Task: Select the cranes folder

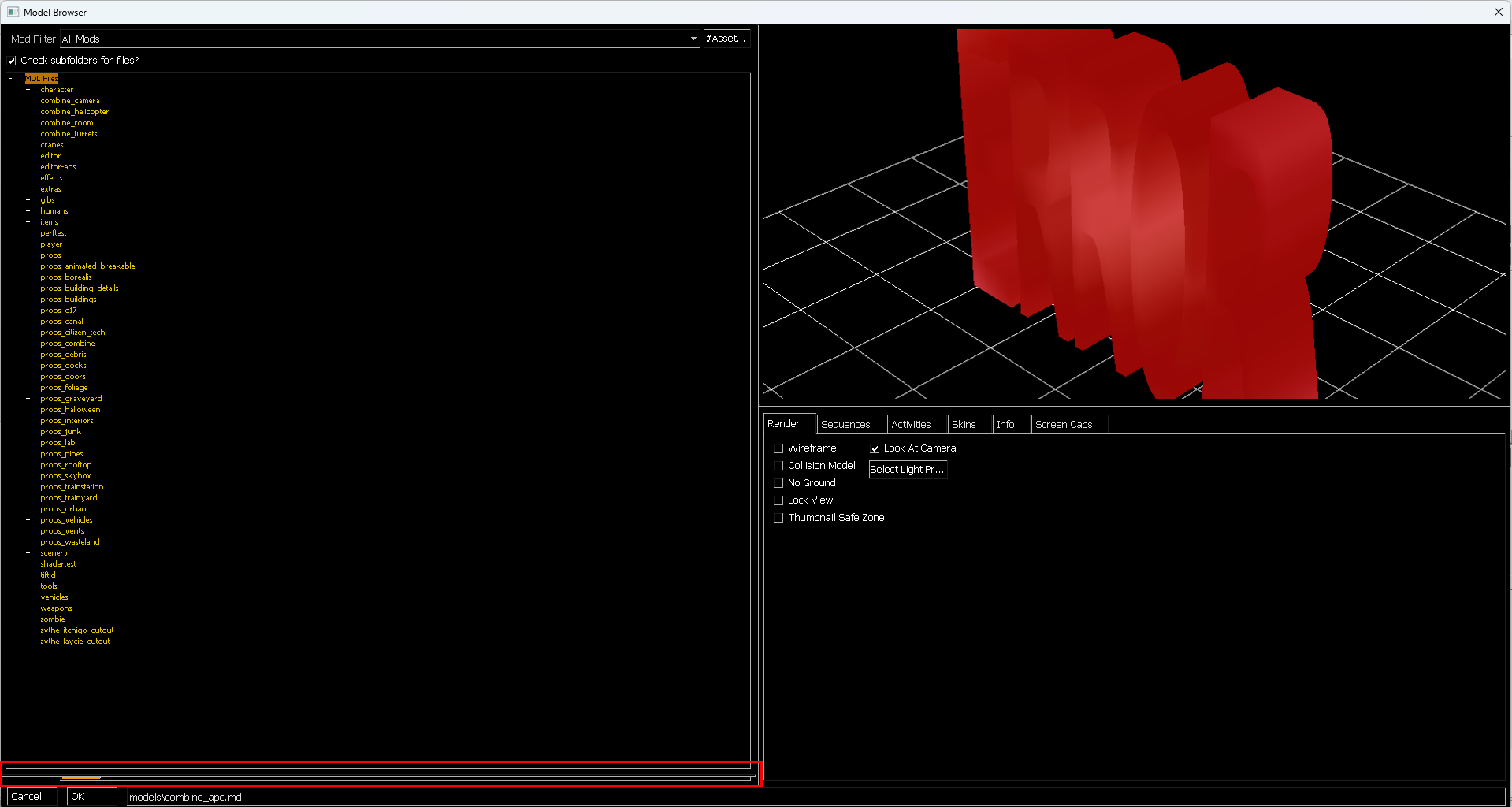Action: click(52, 145)
